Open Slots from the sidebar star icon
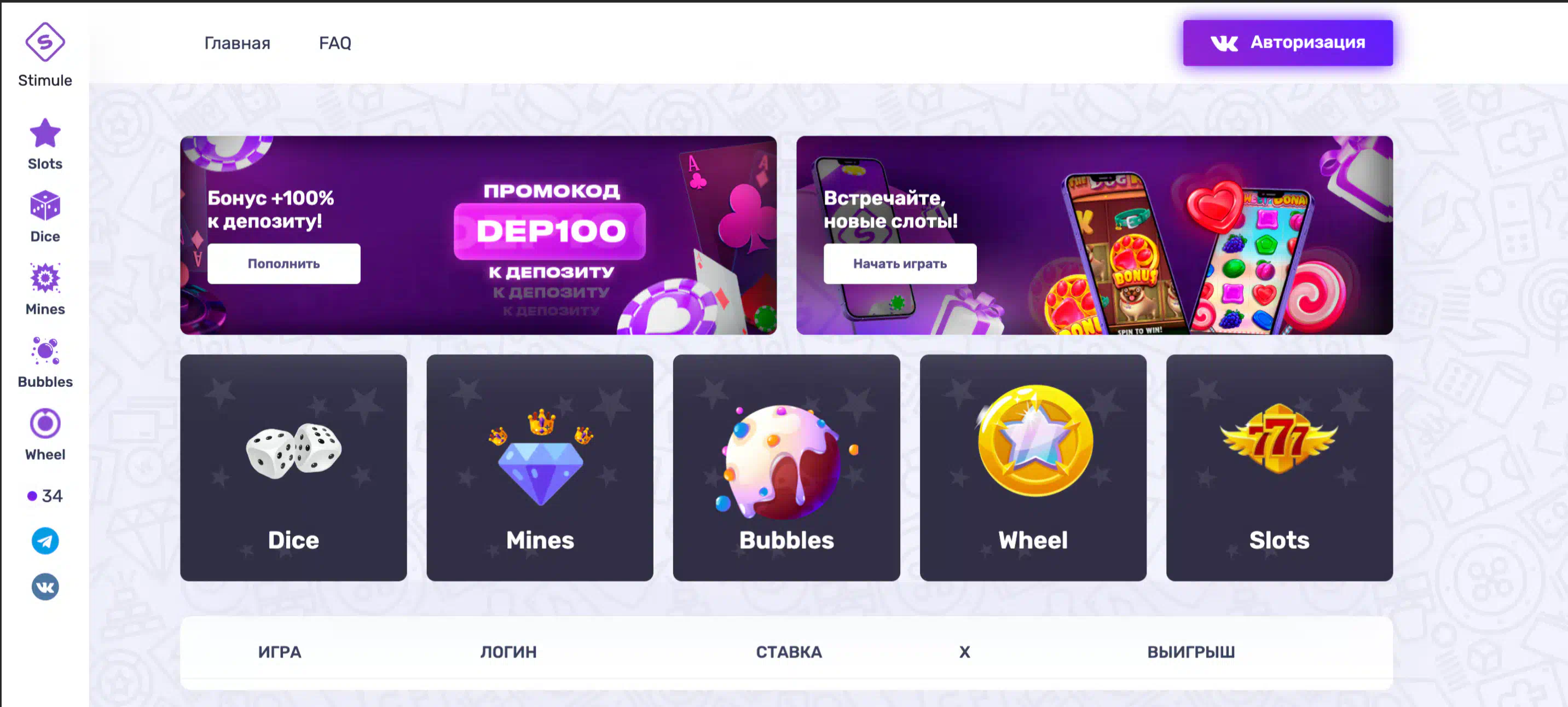This screenshot has height=707, width=1568. coord(45,134)
